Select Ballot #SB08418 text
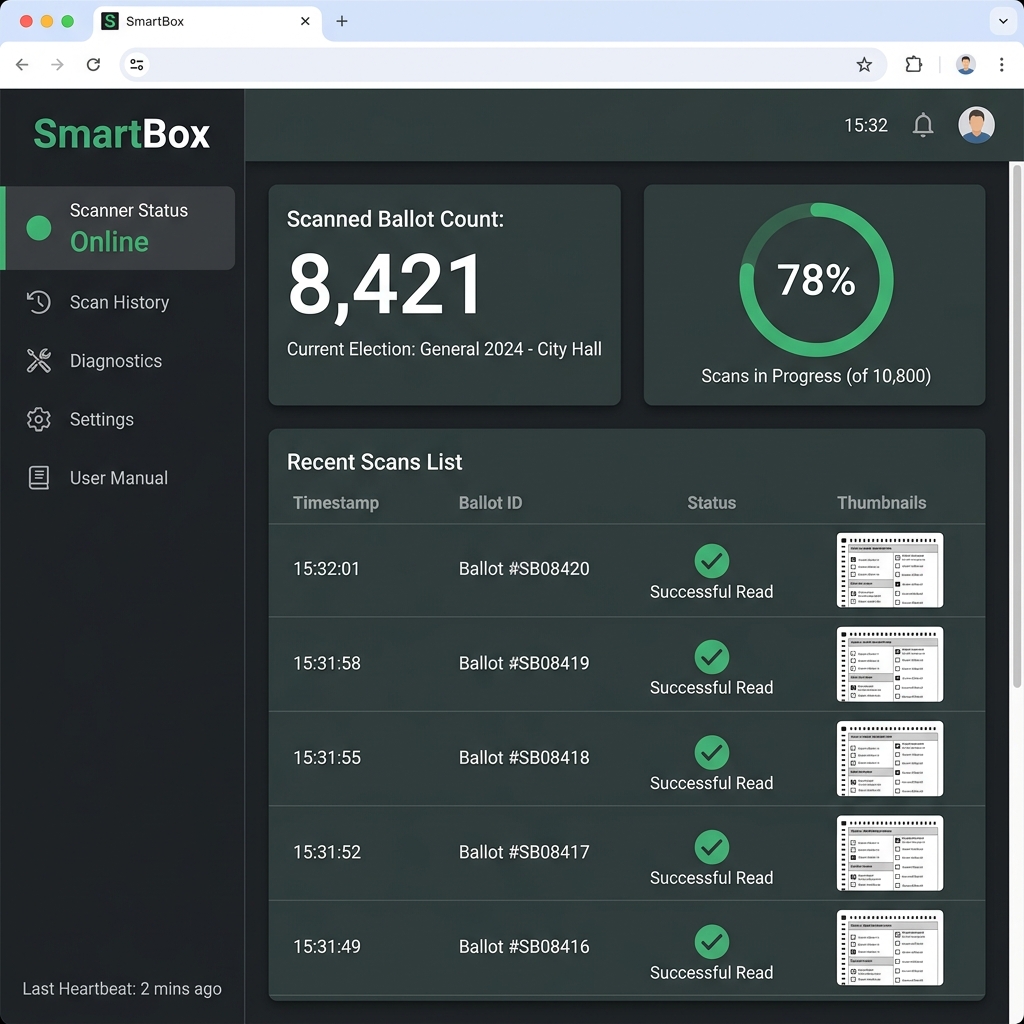1024x1024 pixels. tap(524, 758)
